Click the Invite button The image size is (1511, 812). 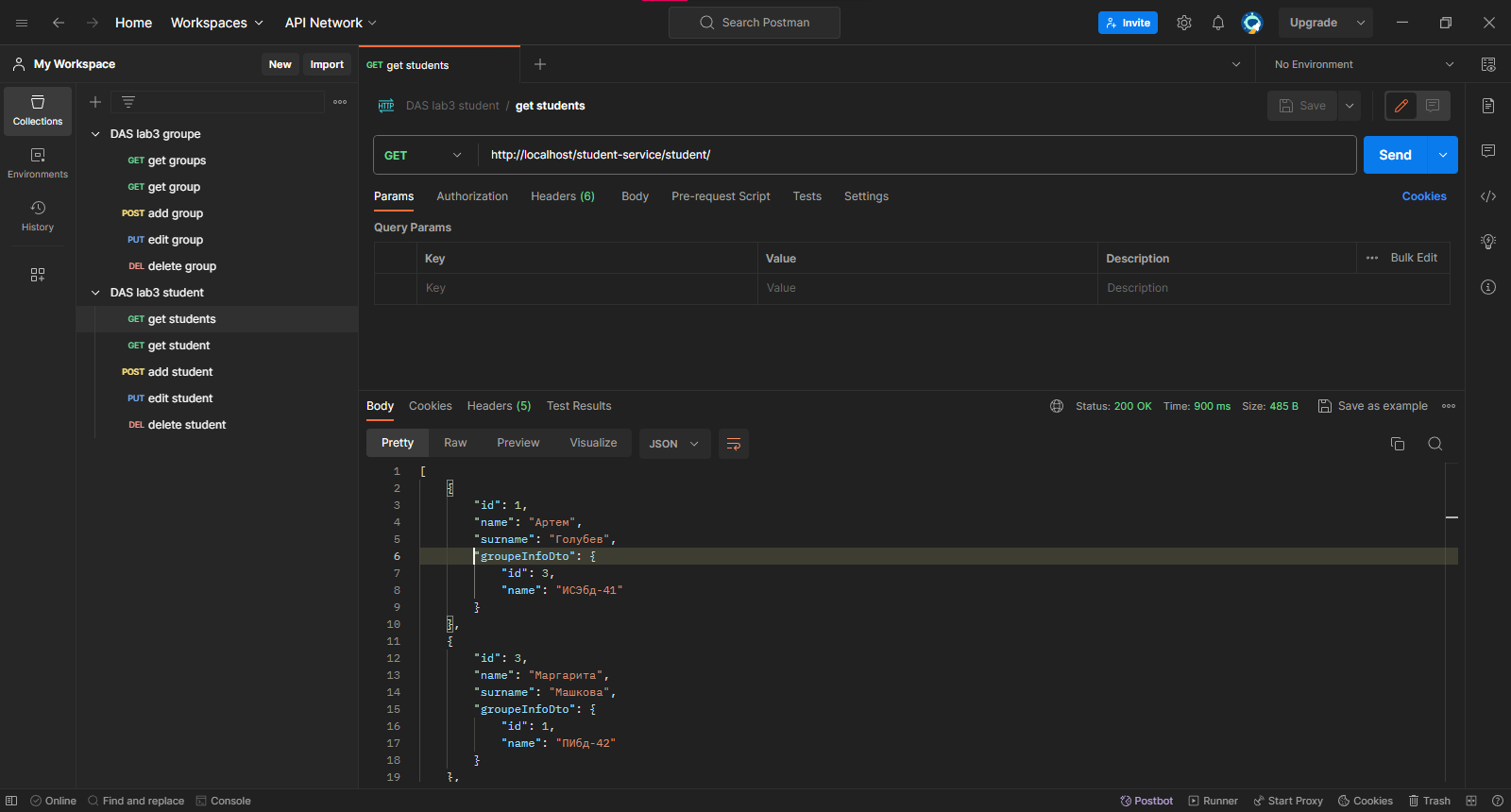click(x=1128, y=23)
